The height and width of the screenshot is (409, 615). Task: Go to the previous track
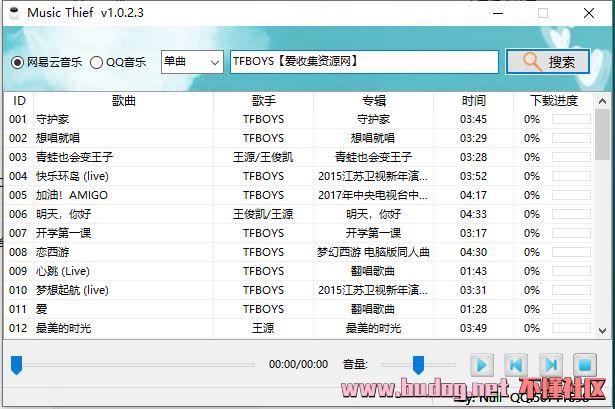pyautogui.click(x=516, y=365)
